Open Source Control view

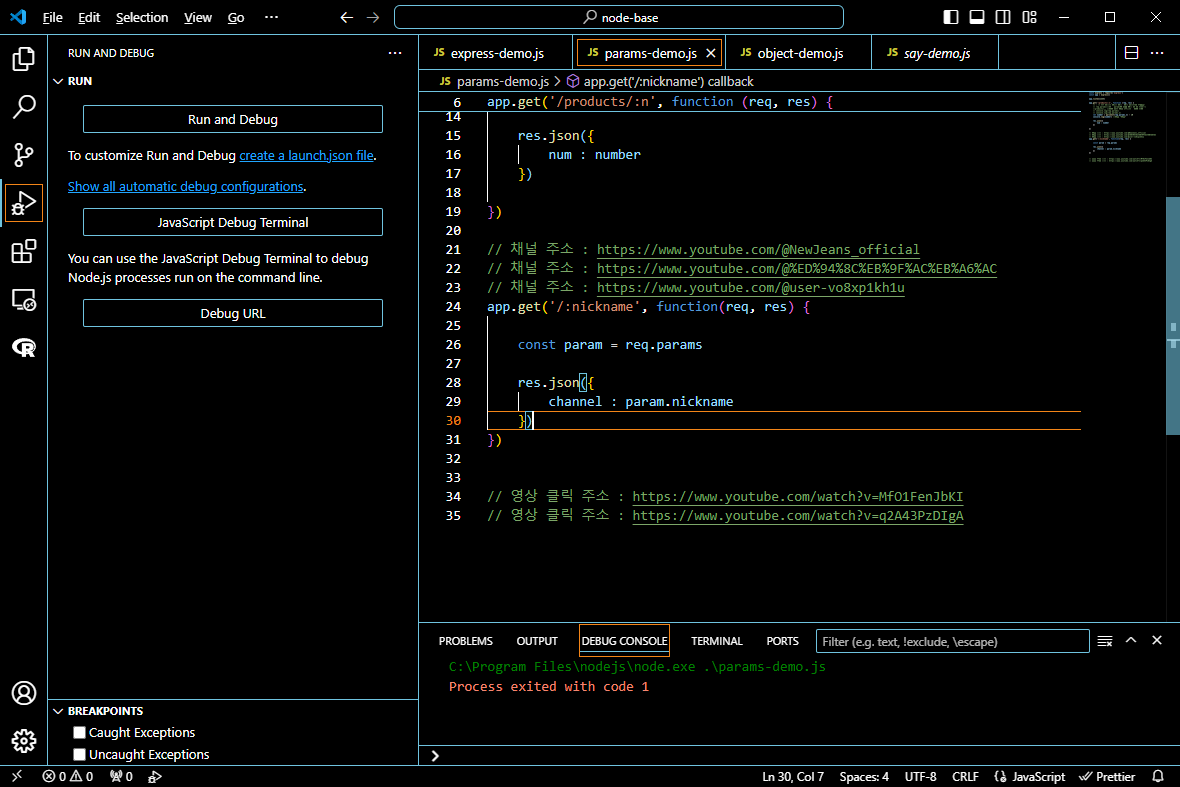pos(23,155)
